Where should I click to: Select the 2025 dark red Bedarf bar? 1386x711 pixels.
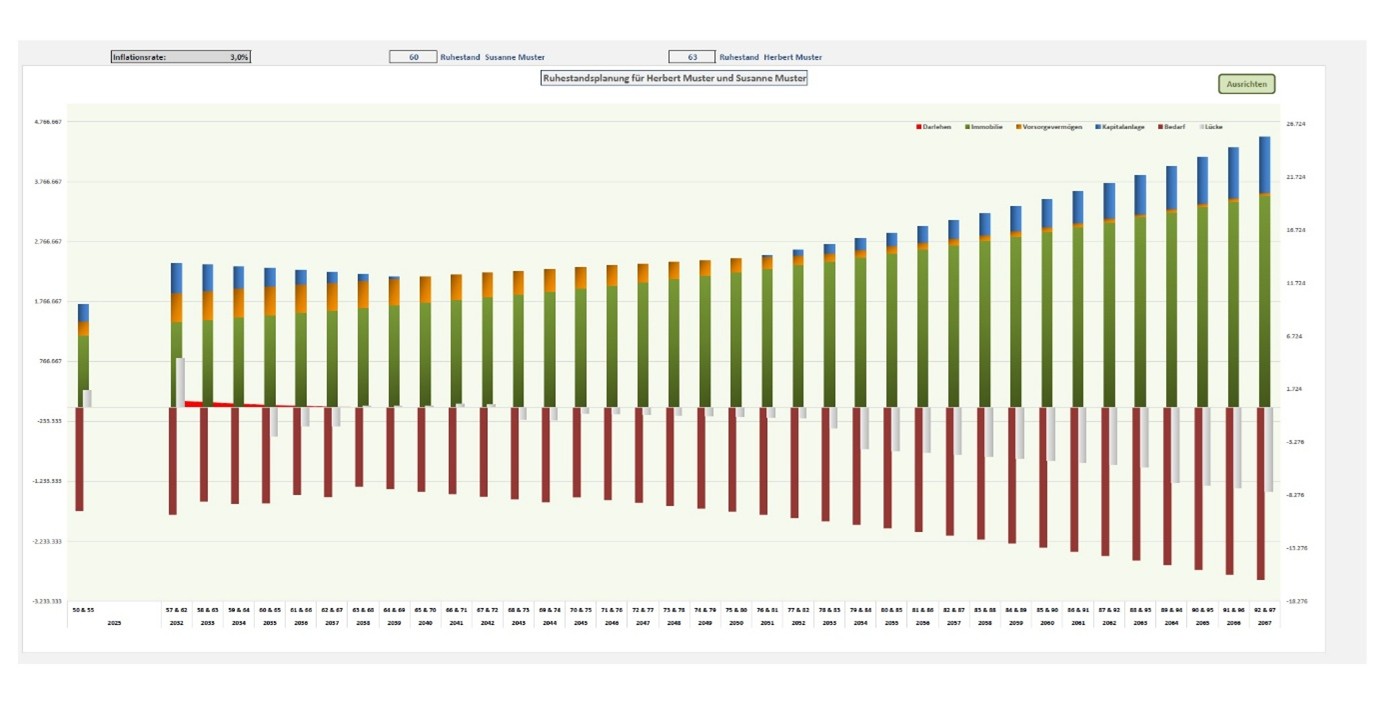[x=79, y=460]
